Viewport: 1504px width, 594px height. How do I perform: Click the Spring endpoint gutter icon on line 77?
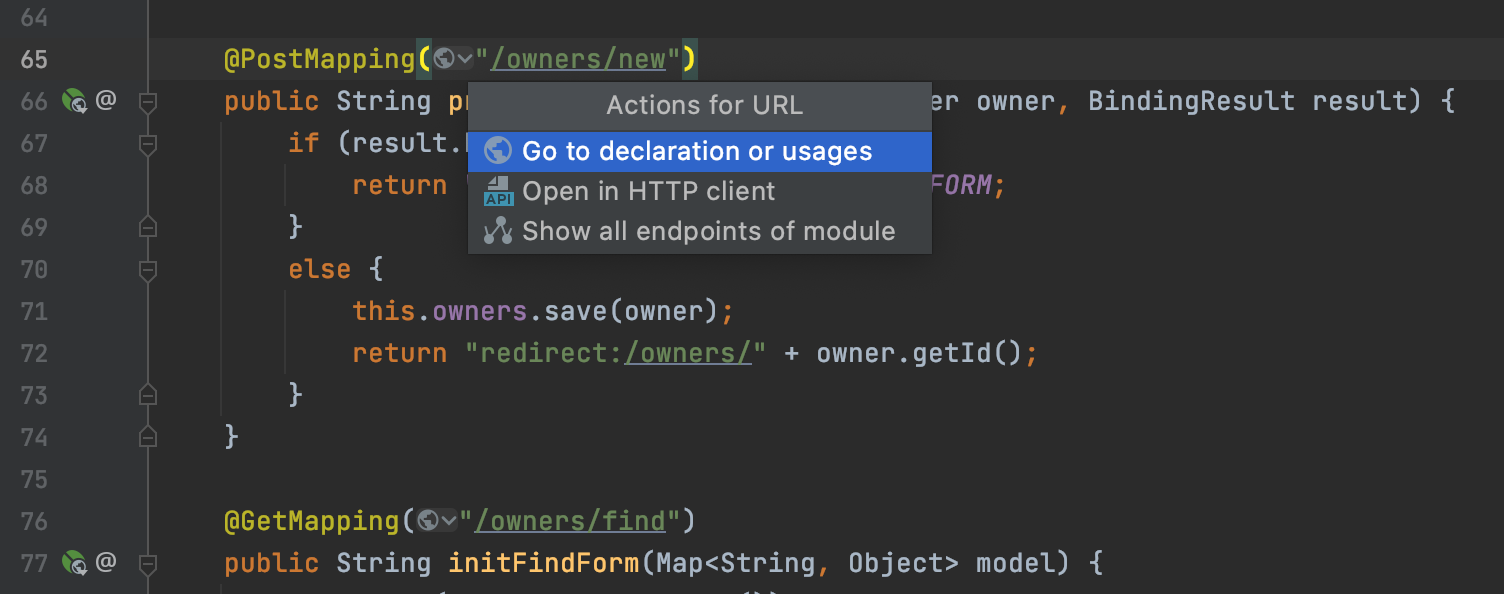74,563
